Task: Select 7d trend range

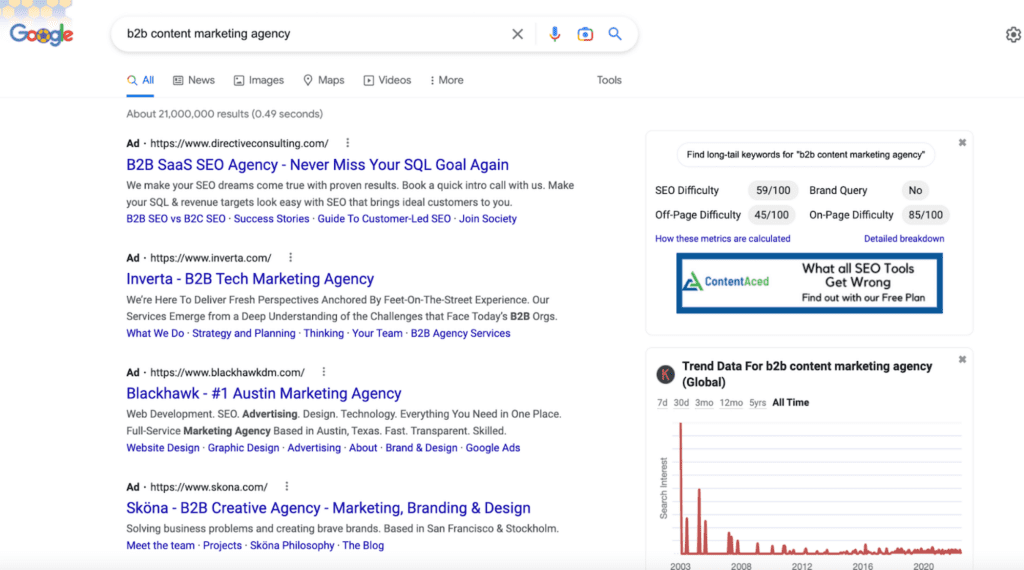Action: [662, 403]
